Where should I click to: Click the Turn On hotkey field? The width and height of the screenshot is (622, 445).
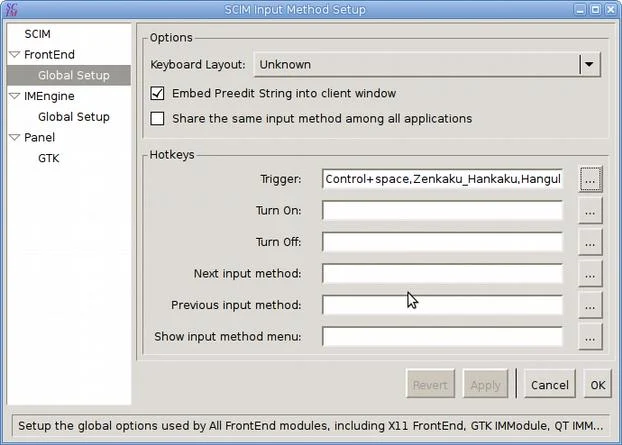click(x=442, y=210)
